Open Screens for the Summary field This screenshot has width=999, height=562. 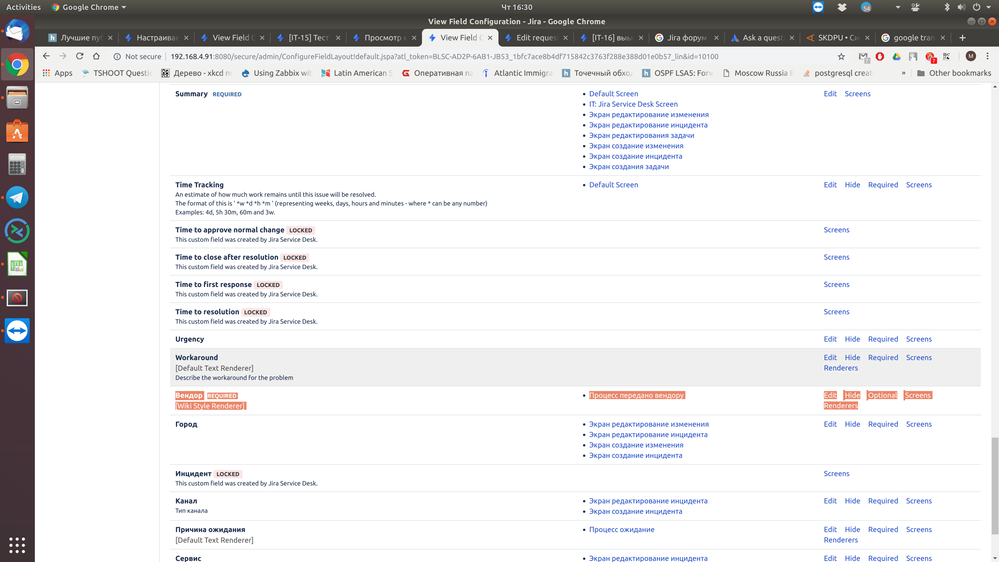click(857, 94)
